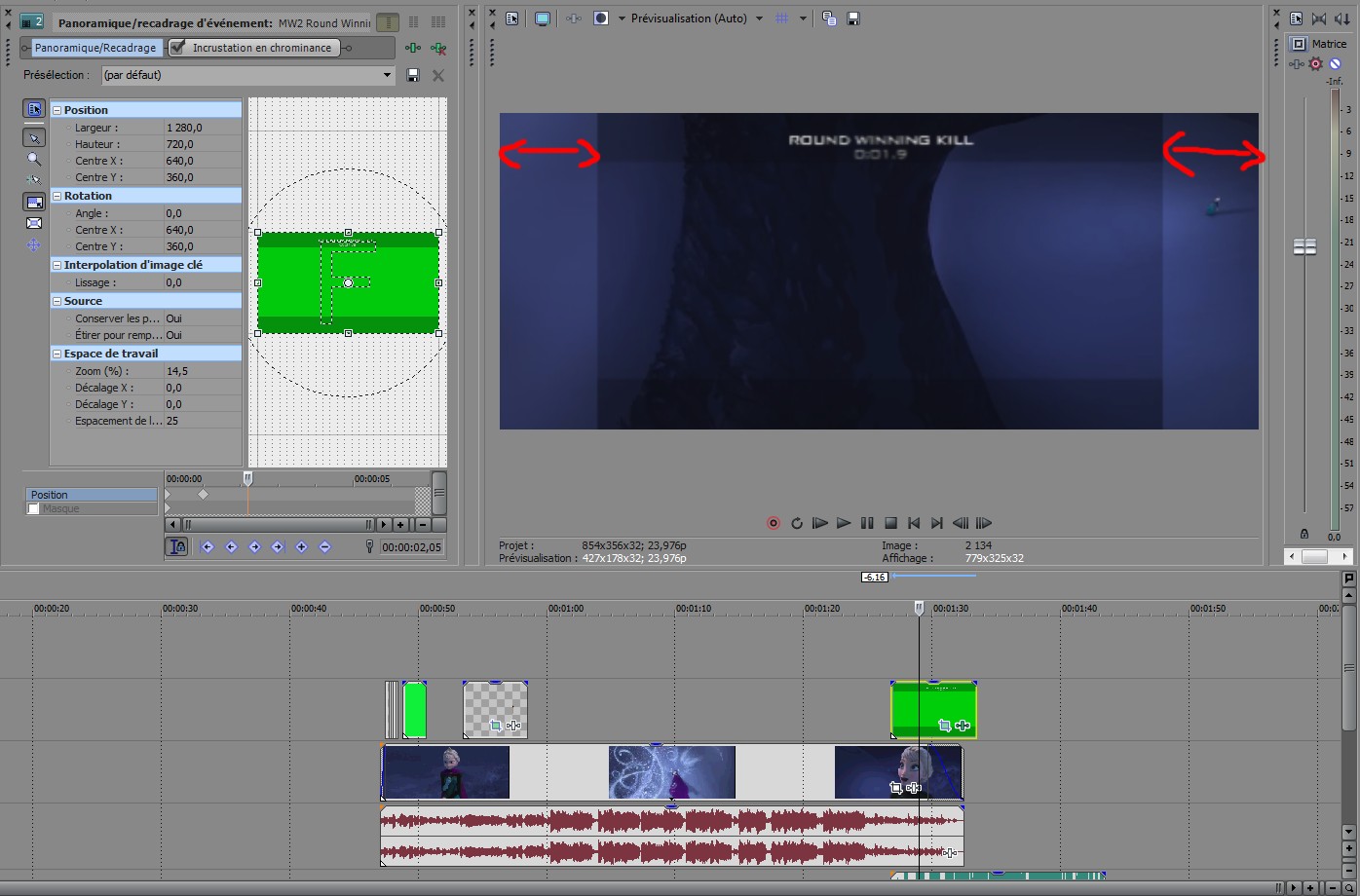The height and width of the screenshot is (896, 1360).
Task: Collapse Interpolation d'image clé group
Action: click(x=57, y=265)
